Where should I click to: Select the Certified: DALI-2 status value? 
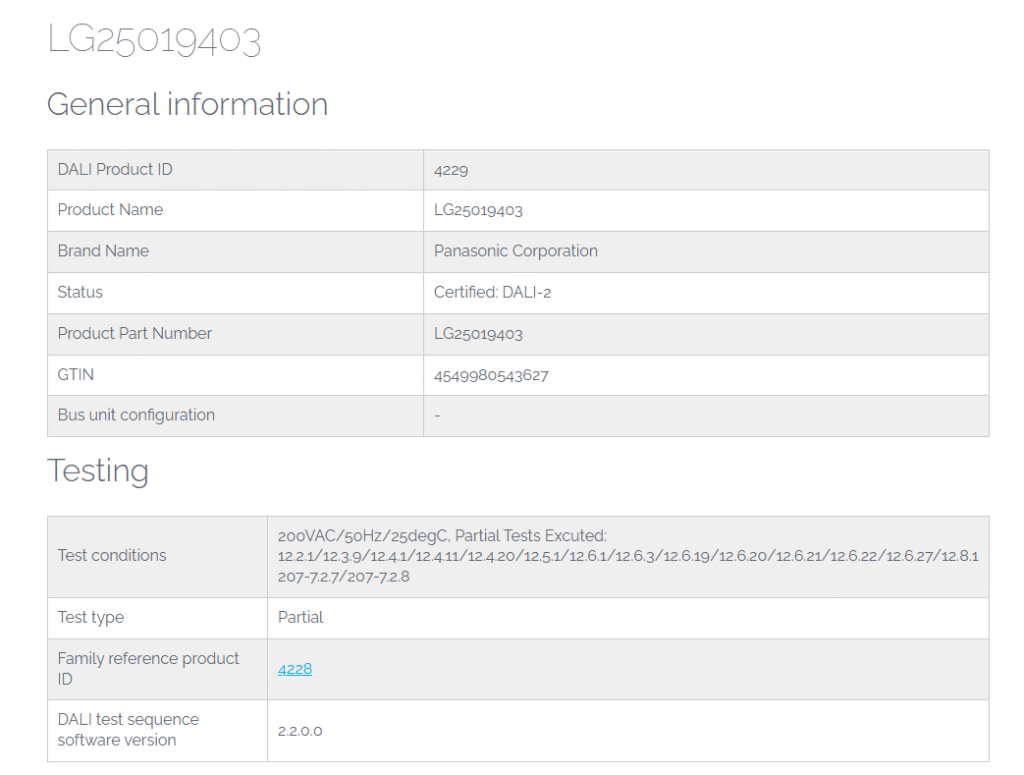pos(492,293)
